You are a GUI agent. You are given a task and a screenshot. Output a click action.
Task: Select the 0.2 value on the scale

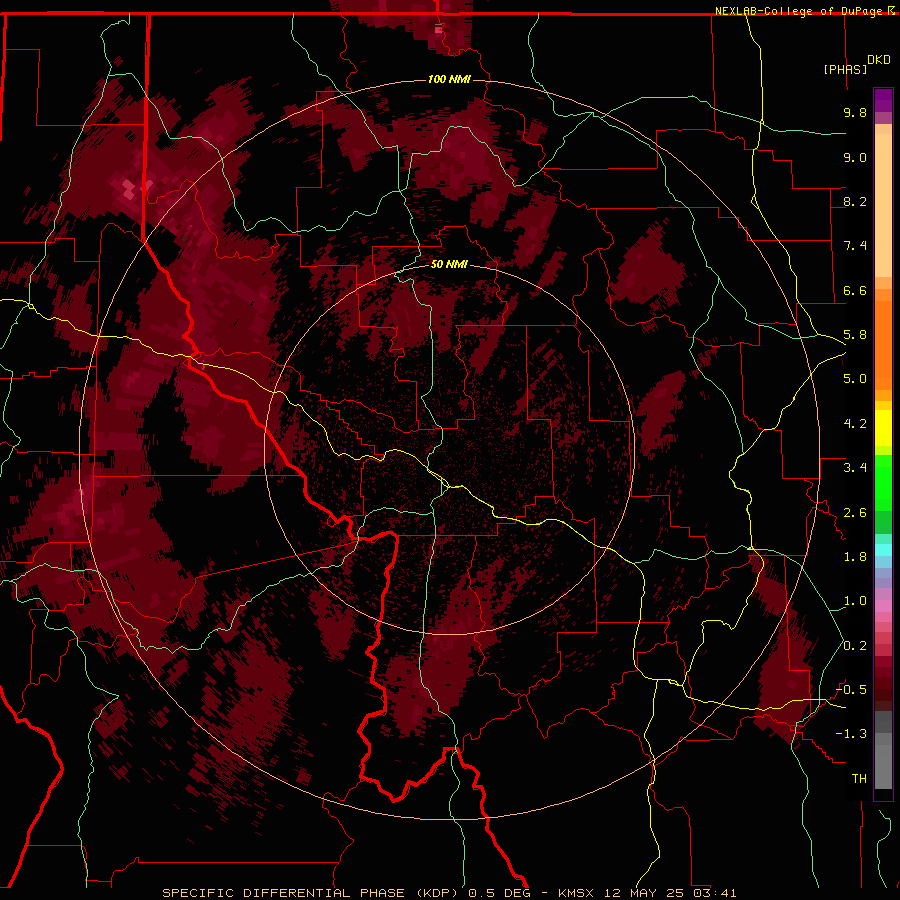(x=855, y=646)
